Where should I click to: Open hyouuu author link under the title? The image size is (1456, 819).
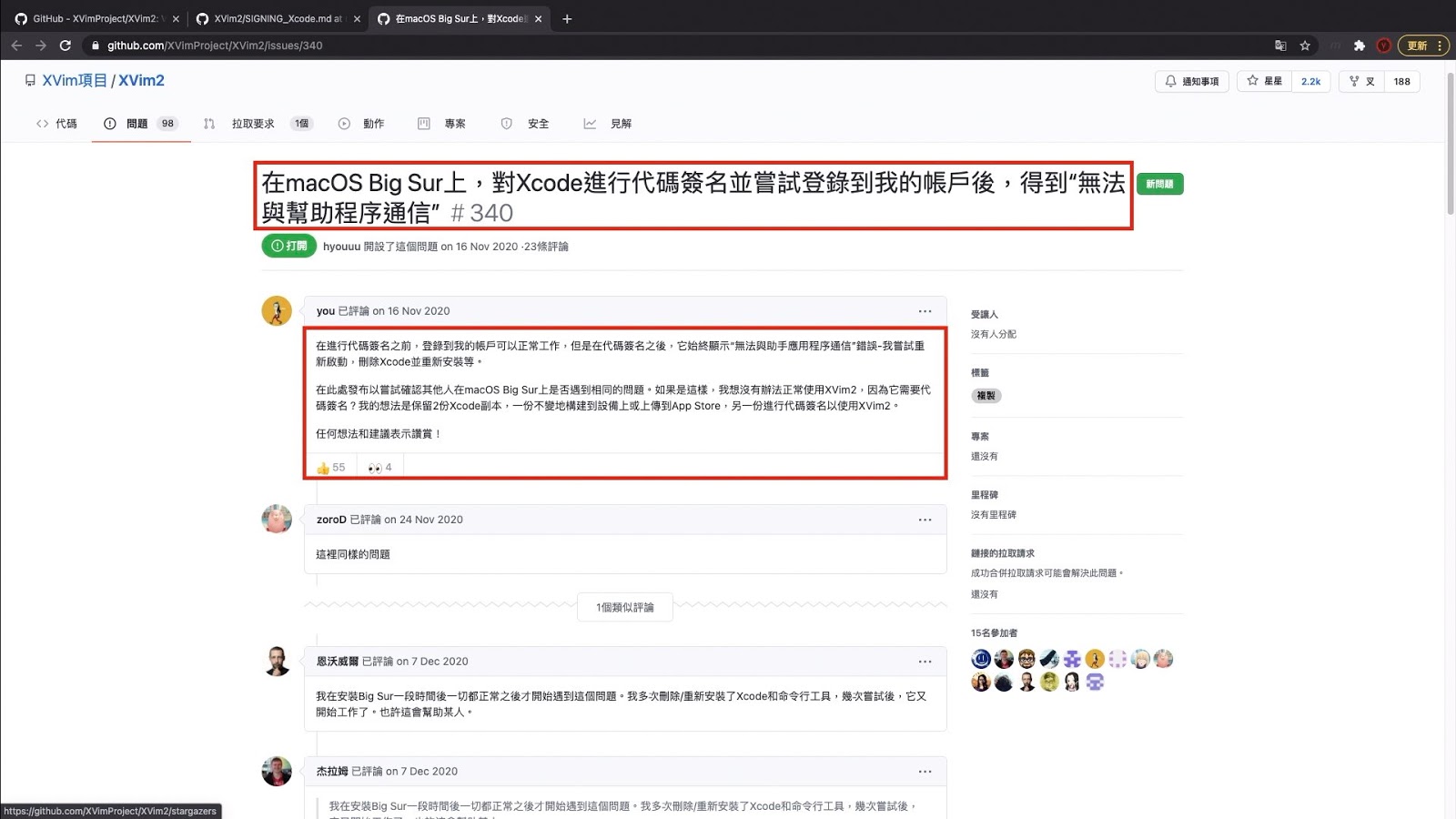click(x=341, y=247)
